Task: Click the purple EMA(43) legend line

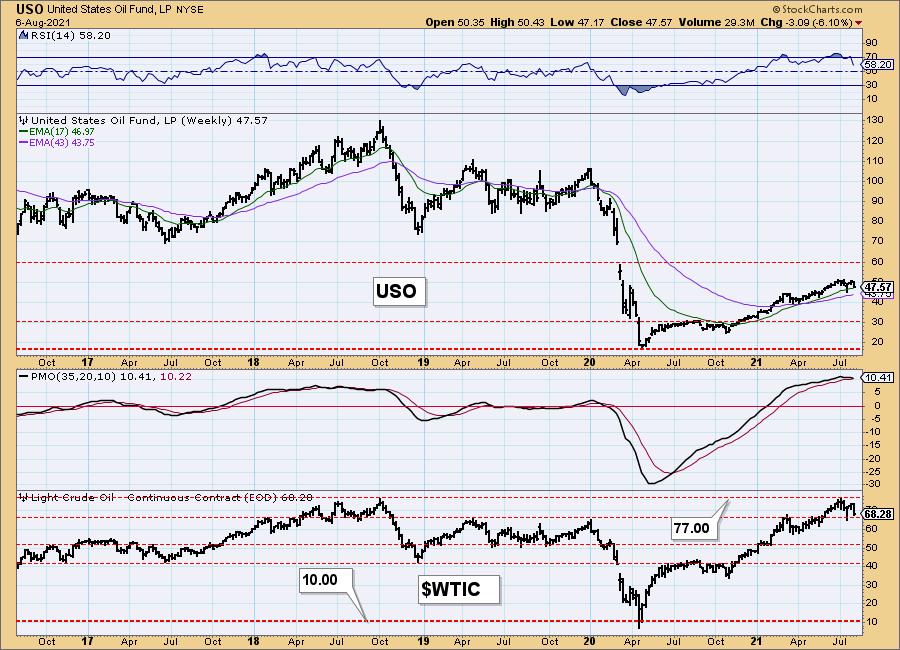Action: coord(24,142)
